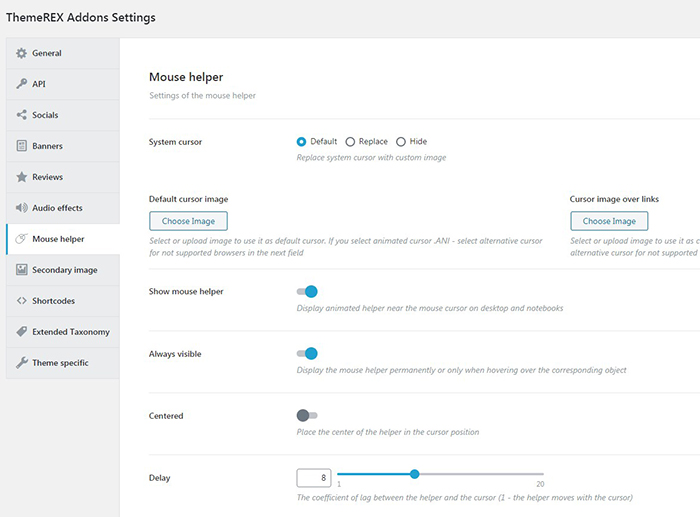Click the Always visible label text
Screen dimensions: 700x517
[x=175, y=354]
